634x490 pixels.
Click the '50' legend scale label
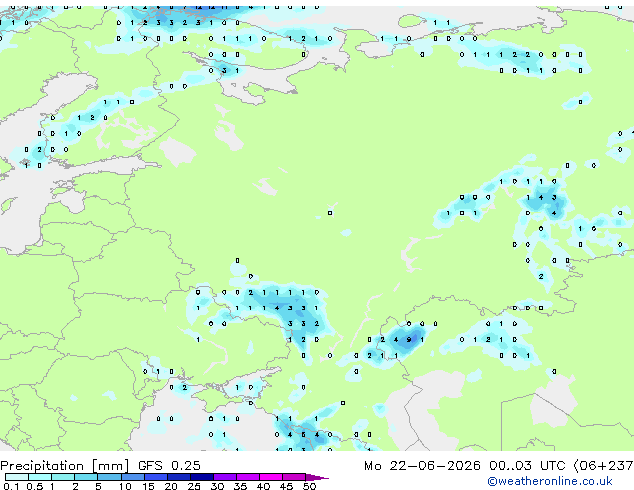pos(309,486)
